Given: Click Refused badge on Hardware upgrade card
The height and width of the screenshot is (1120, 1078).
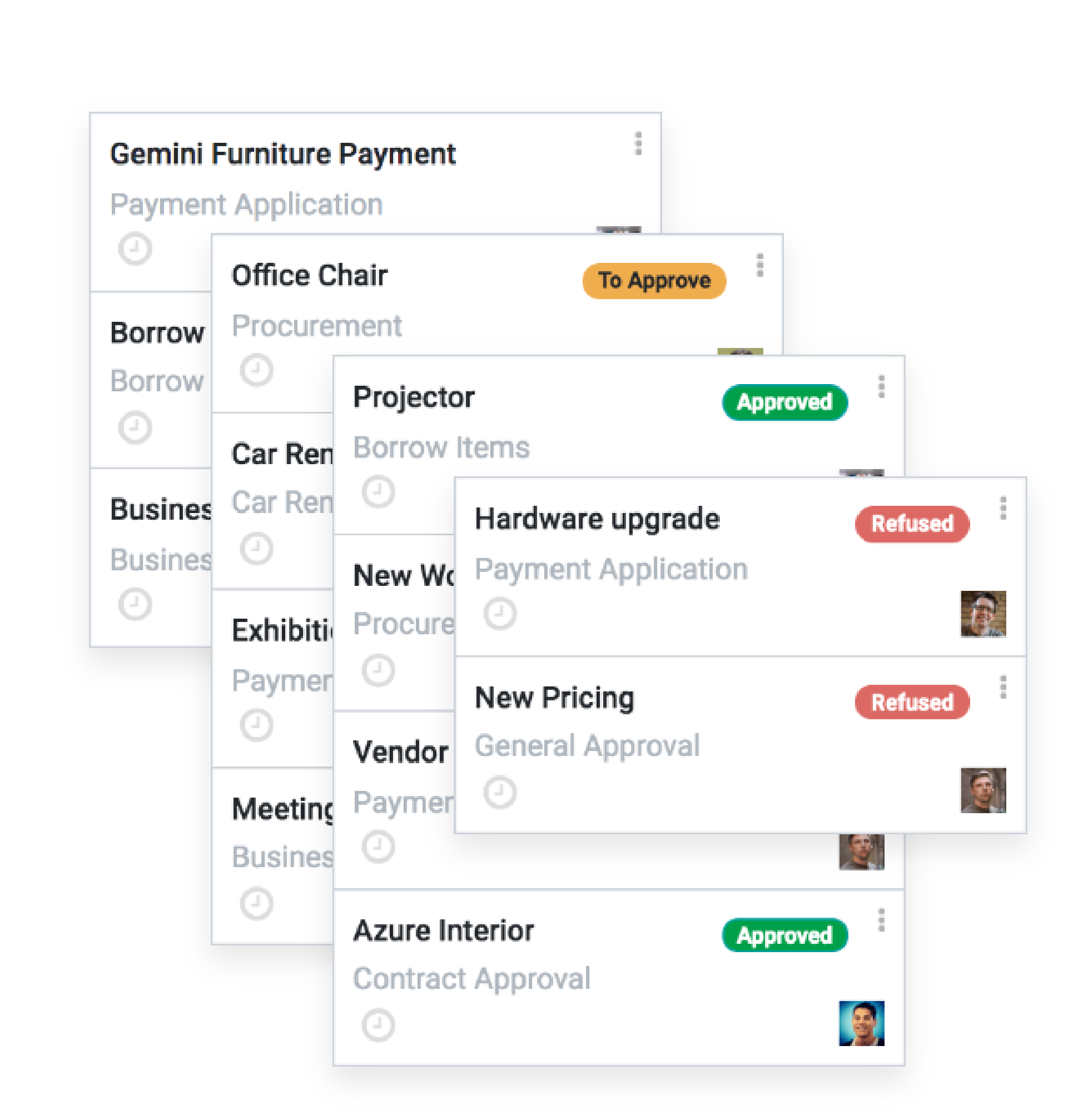Looking at the screenshot, I should [912, 524].
